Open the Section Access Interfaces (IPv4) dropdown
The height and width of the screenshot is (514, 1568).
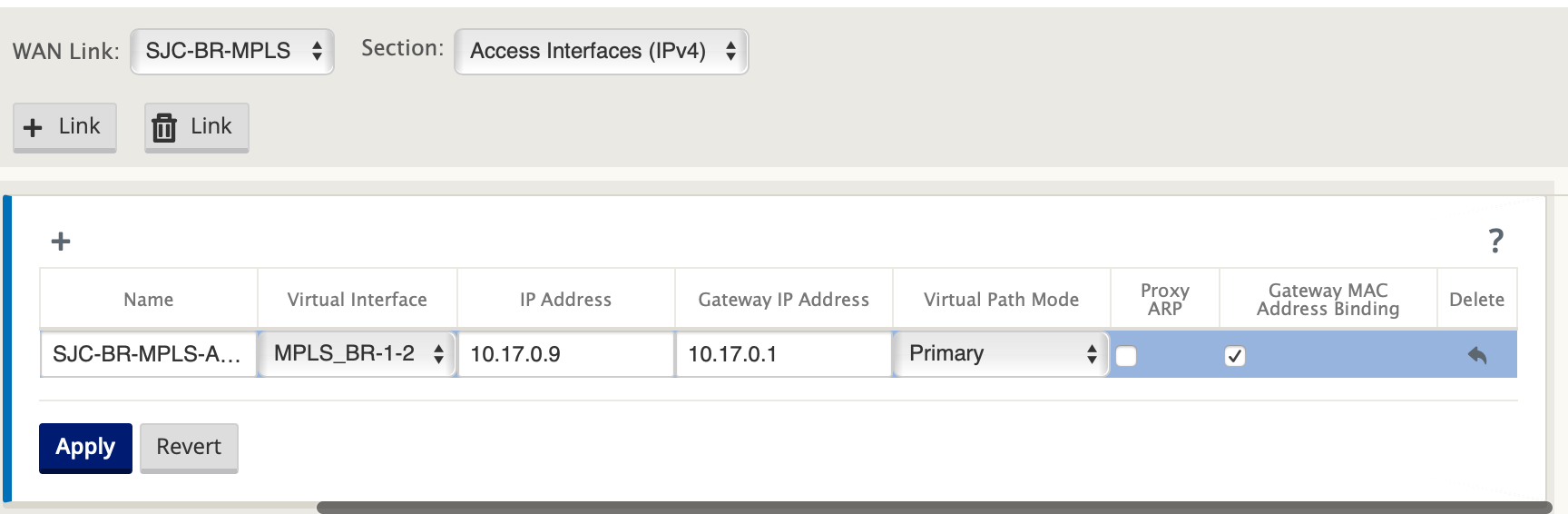coord(601,51)
